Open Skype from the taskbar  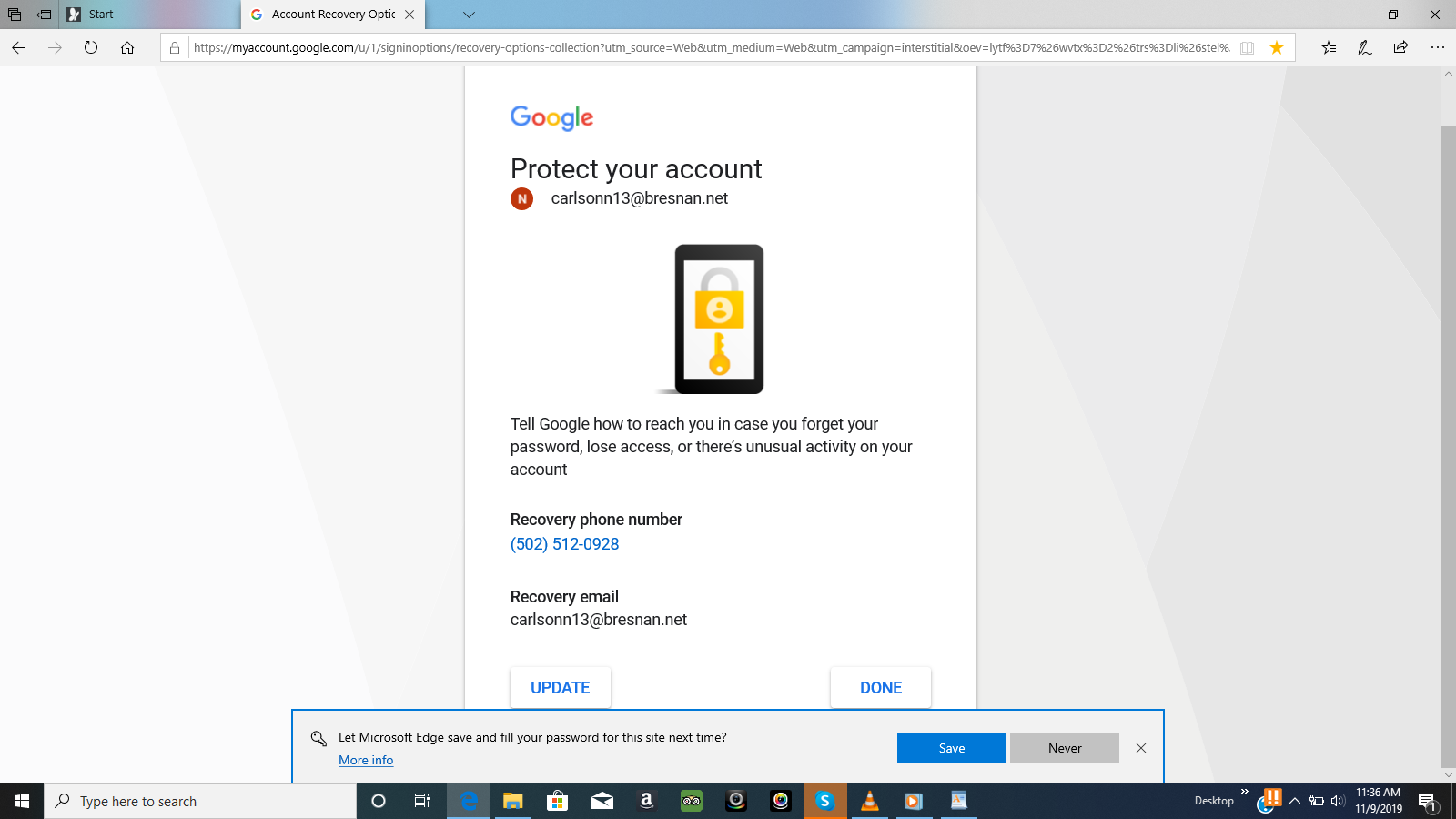(825, 801)
